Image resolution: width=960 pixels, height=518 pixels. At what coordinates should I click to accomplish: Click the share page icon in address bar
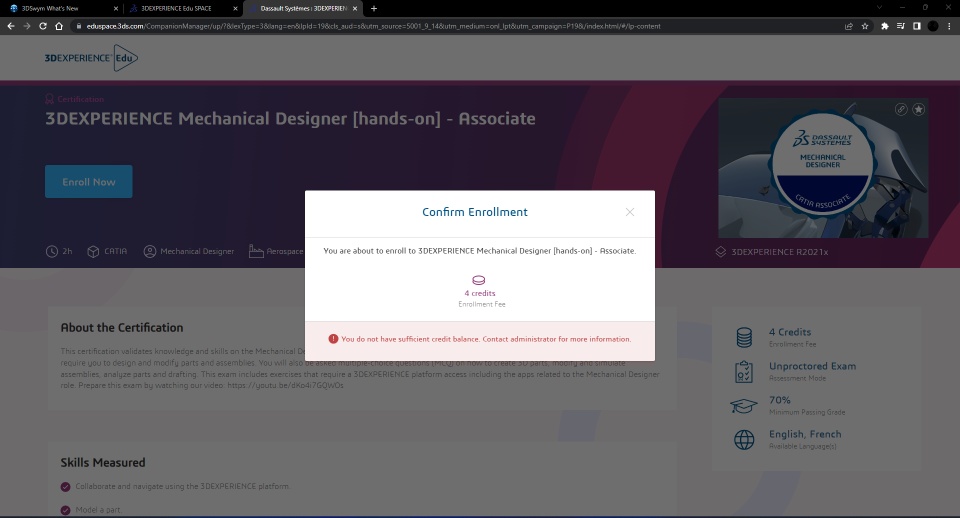click(x=849, y=26)
